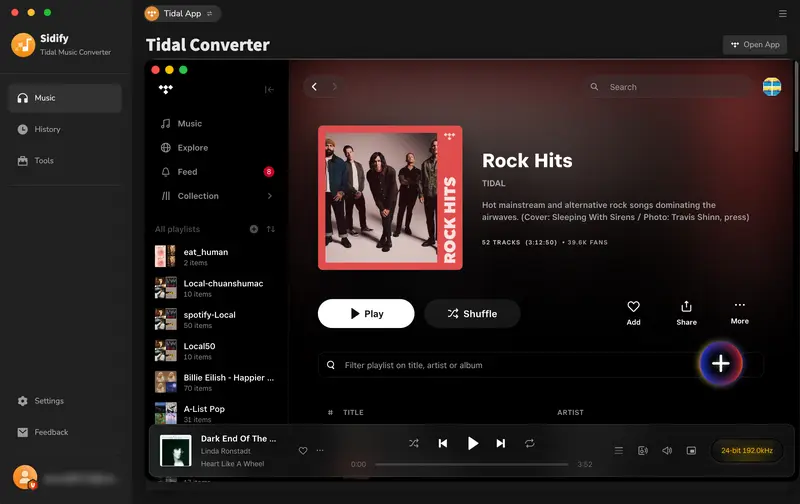Share the Rock Hits playlist
The height and width of the screenshot is (504, 800).
[x=686, y=313]
